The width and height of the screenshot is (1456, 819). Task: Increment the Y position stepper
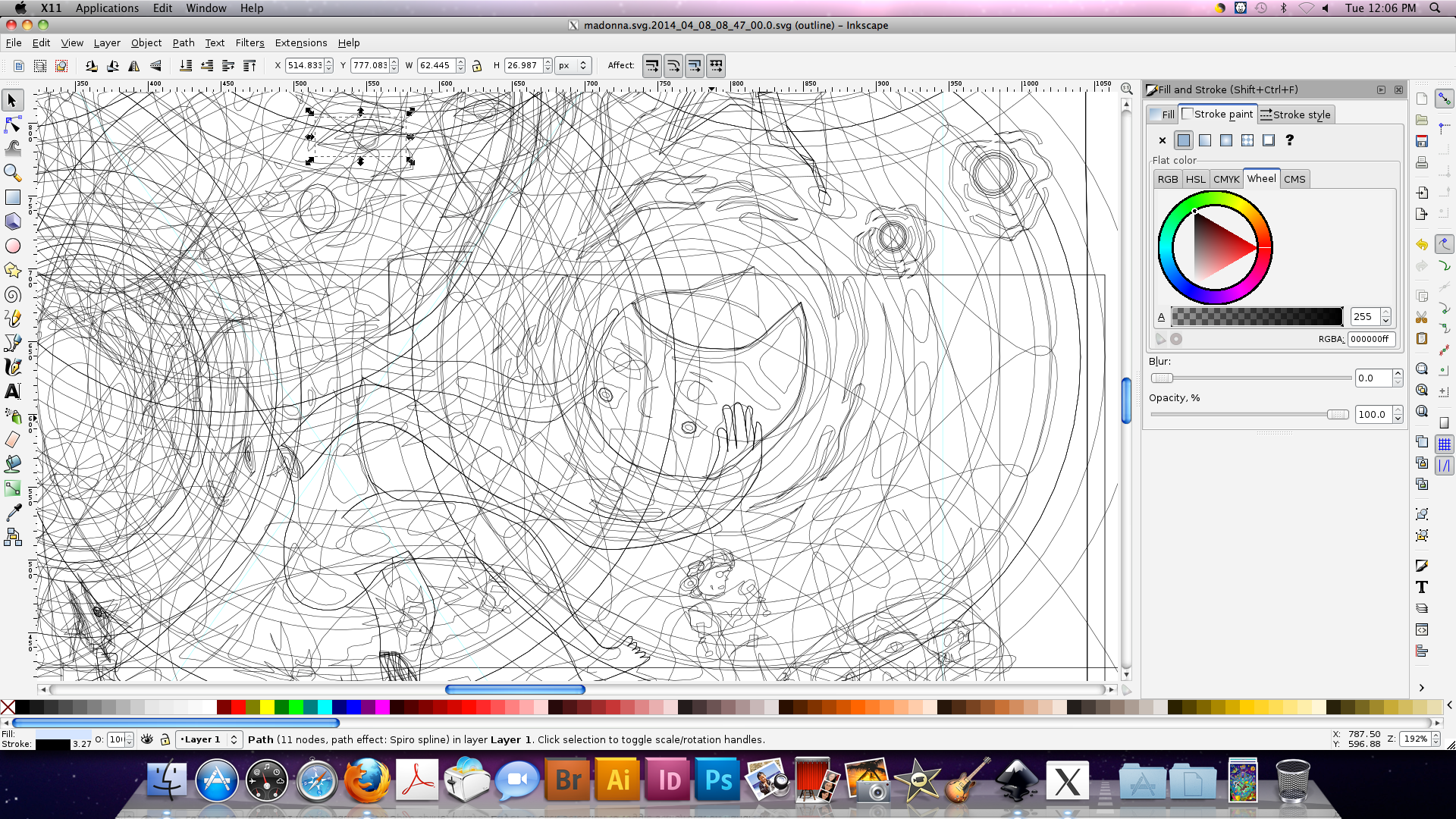394,62
